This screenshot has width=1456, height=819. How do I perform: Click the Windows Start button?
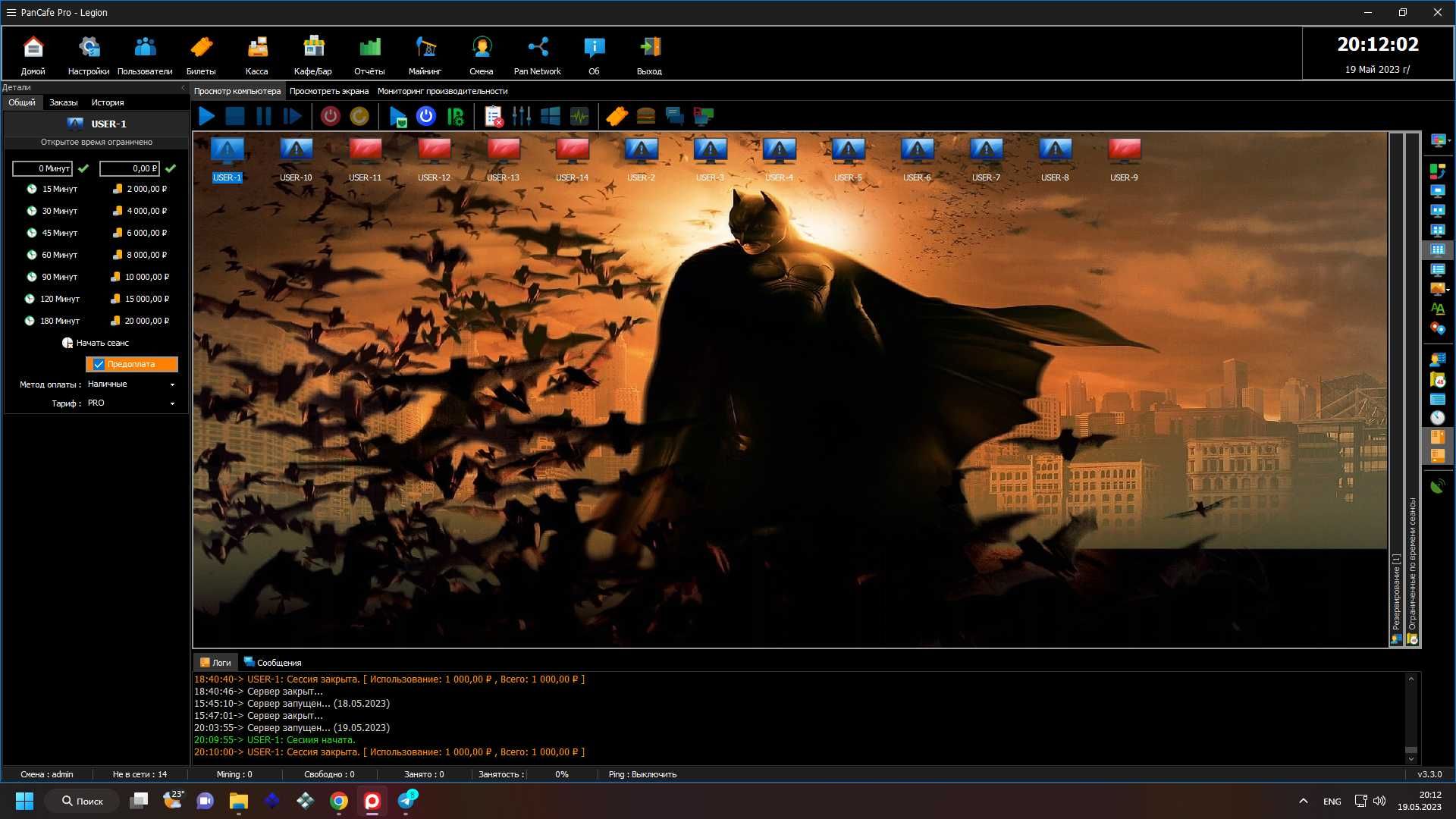pos(24,801)
